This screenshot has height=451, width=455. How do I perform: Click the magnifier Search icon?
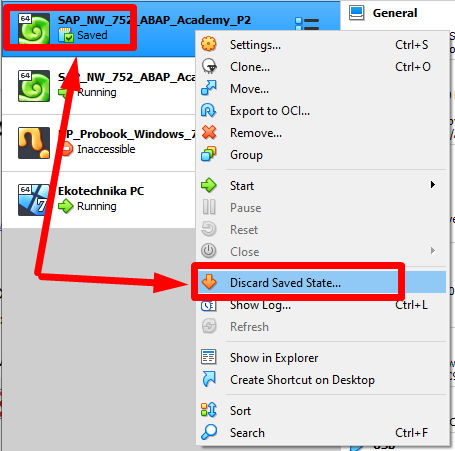[209, 432]
